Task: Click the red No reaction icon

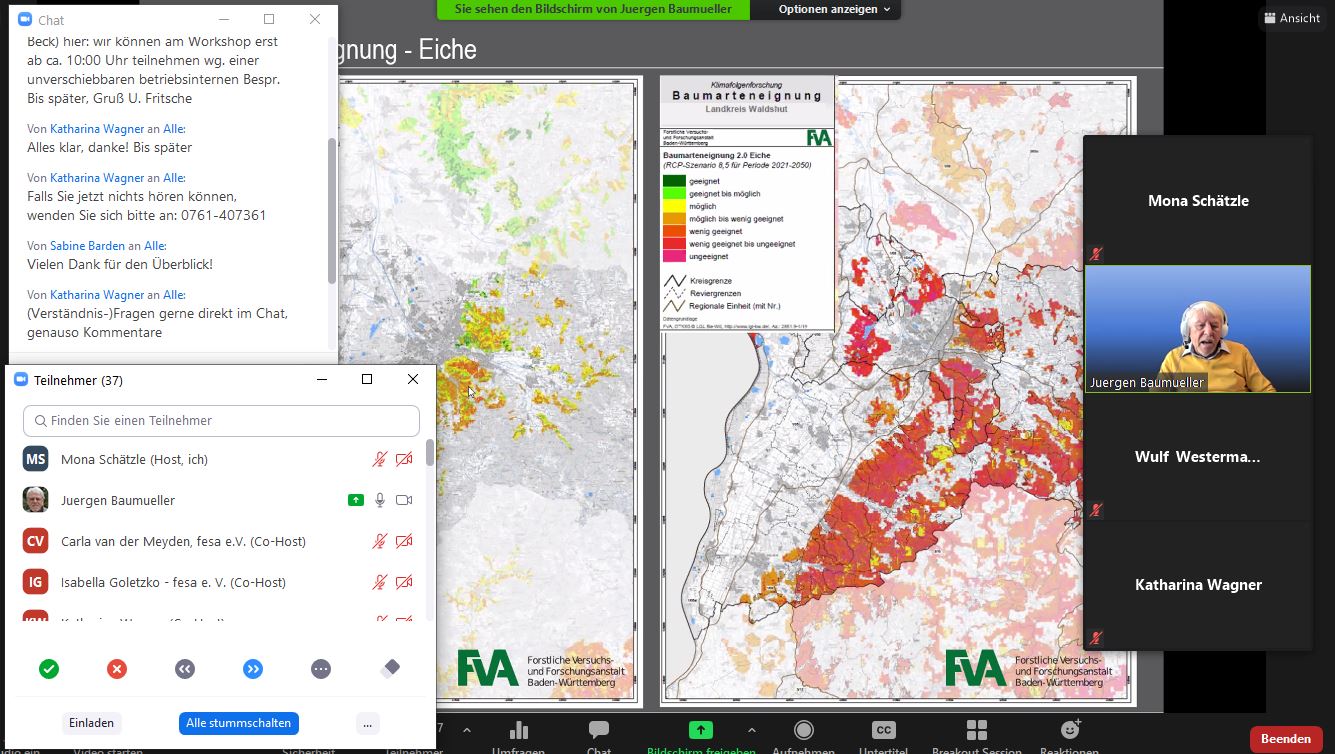Action: click(x=117, y=669)
